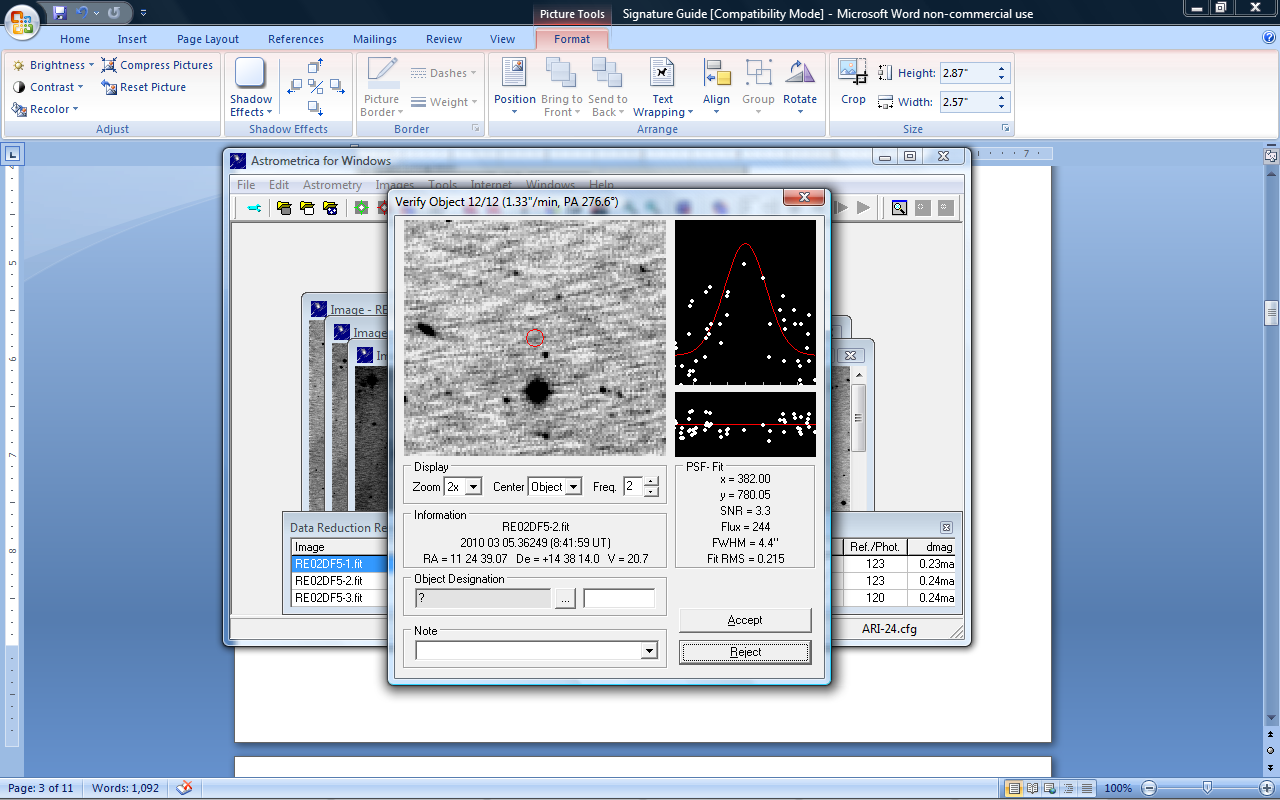The width and height of the screenshot is (1280, 800).
Task: Open the Microsoft Word Help icon
Action: pos(1269,38)
